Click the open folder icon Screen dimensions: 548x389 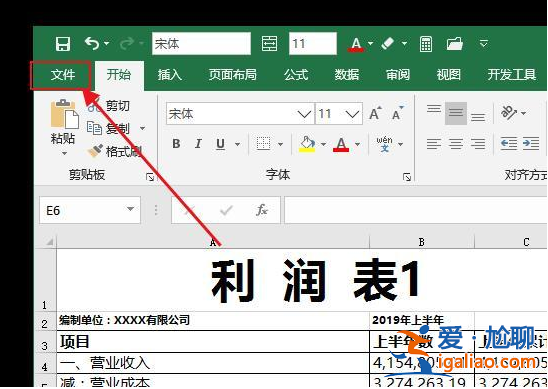pyautogui.click(x=454, y=44)
